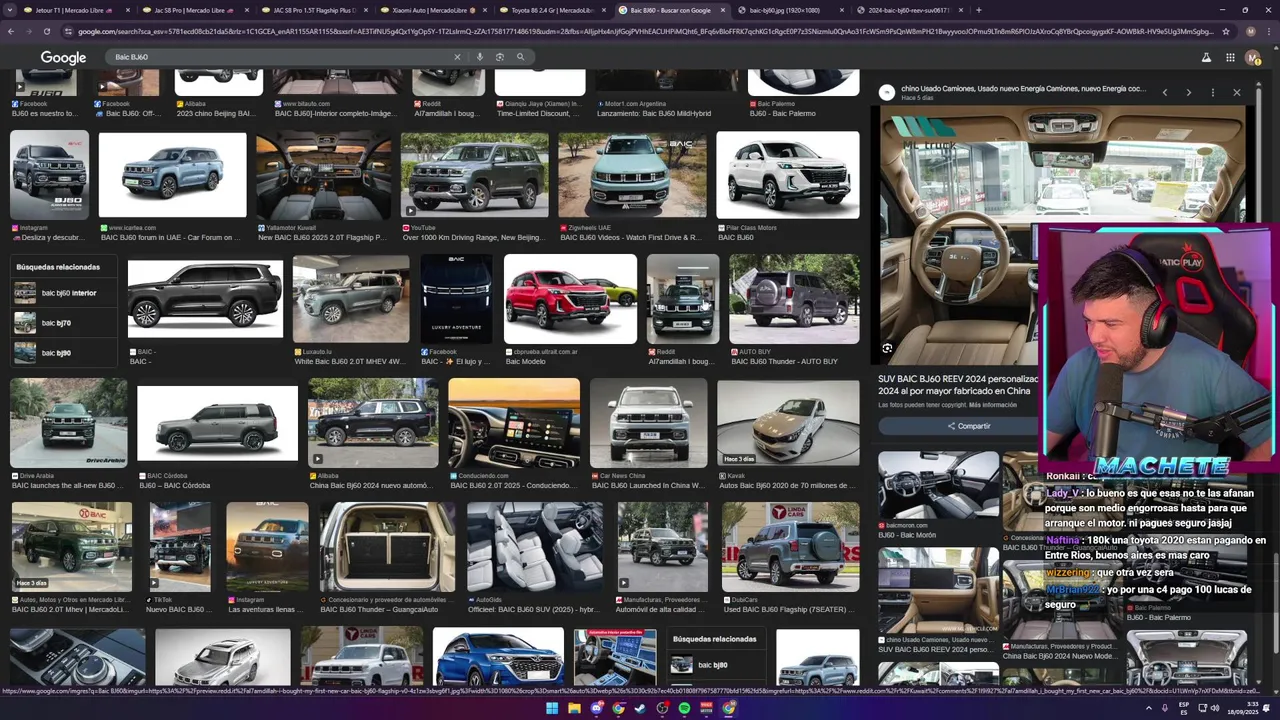Reload the page
Viewport: 1280px width, 720px height.
point(46,31)
